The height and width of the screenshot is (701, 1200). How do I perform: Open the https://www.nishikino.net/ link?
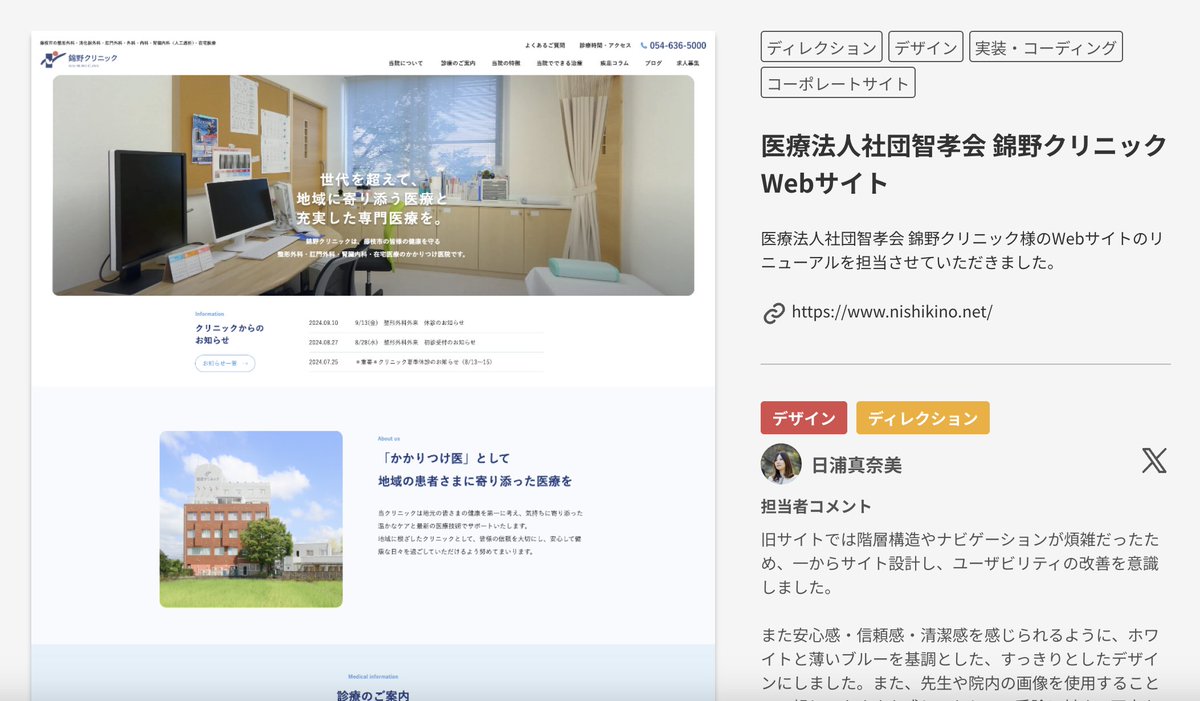click(892, 312)
